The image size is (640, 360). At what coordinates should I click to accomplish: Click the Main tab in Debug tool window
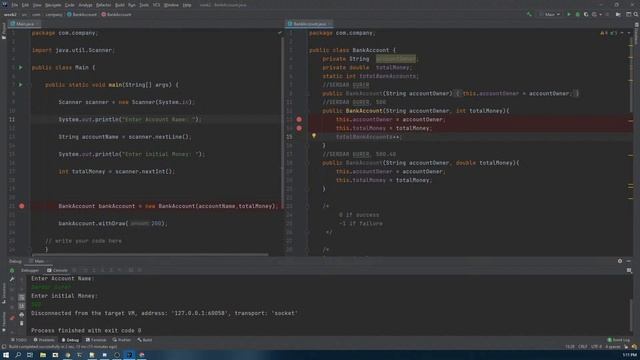pyautogui.click(x=39, y=261)
